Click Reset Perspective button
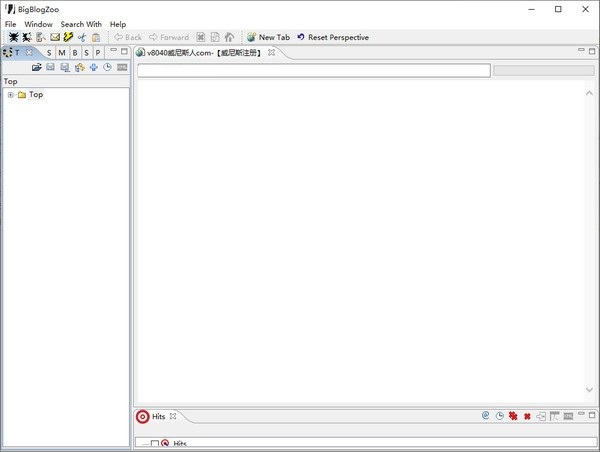This screenshot has height=452, width=600. (332, 37)
